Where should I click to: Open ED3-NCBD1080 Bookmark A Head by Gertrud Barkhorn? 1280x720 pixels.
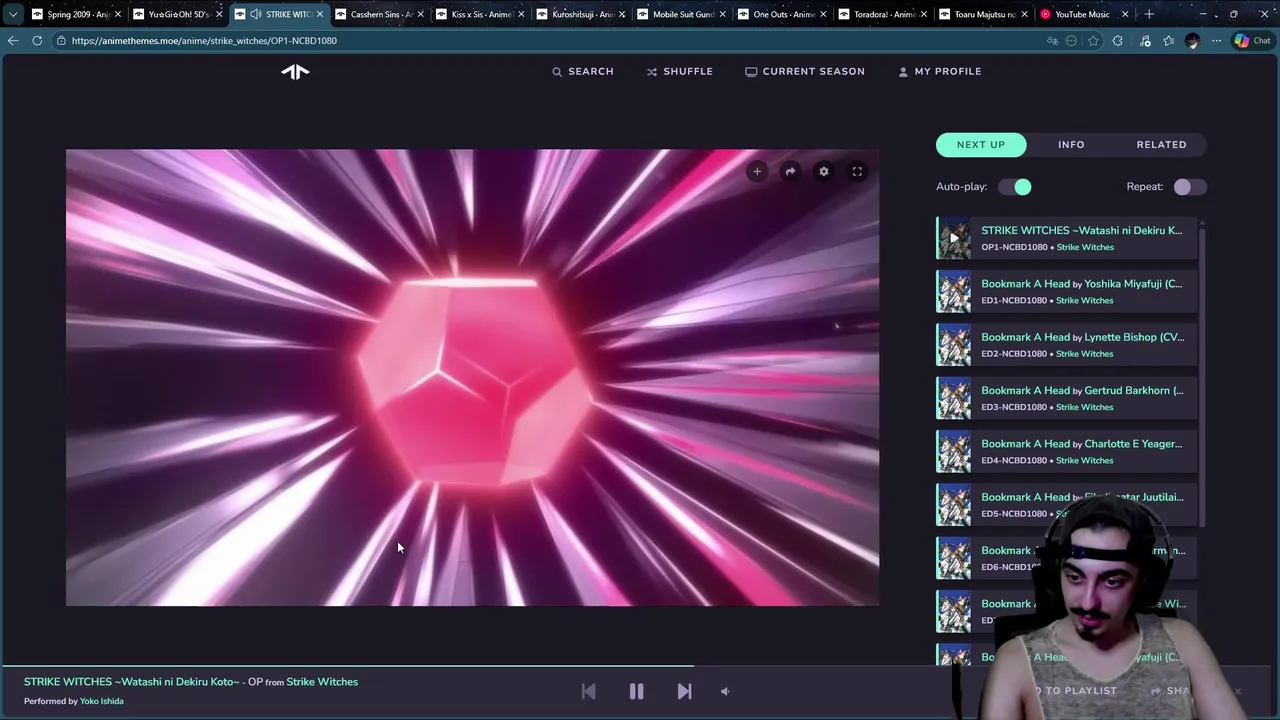tap(1066, 398)
